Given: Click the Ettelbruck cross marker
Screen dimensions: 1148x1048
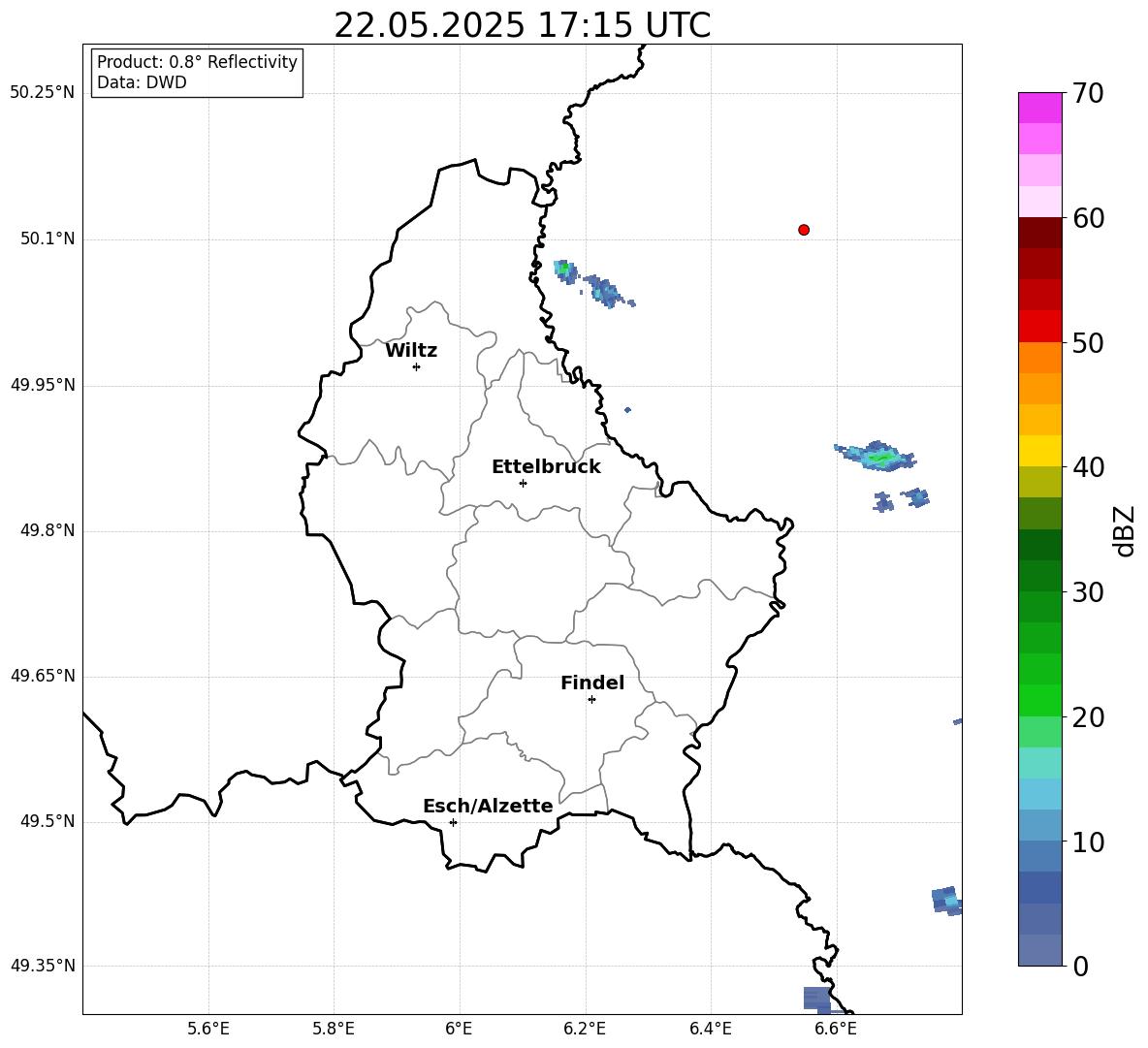Looking at the screenshot, I should click(523, 483).
